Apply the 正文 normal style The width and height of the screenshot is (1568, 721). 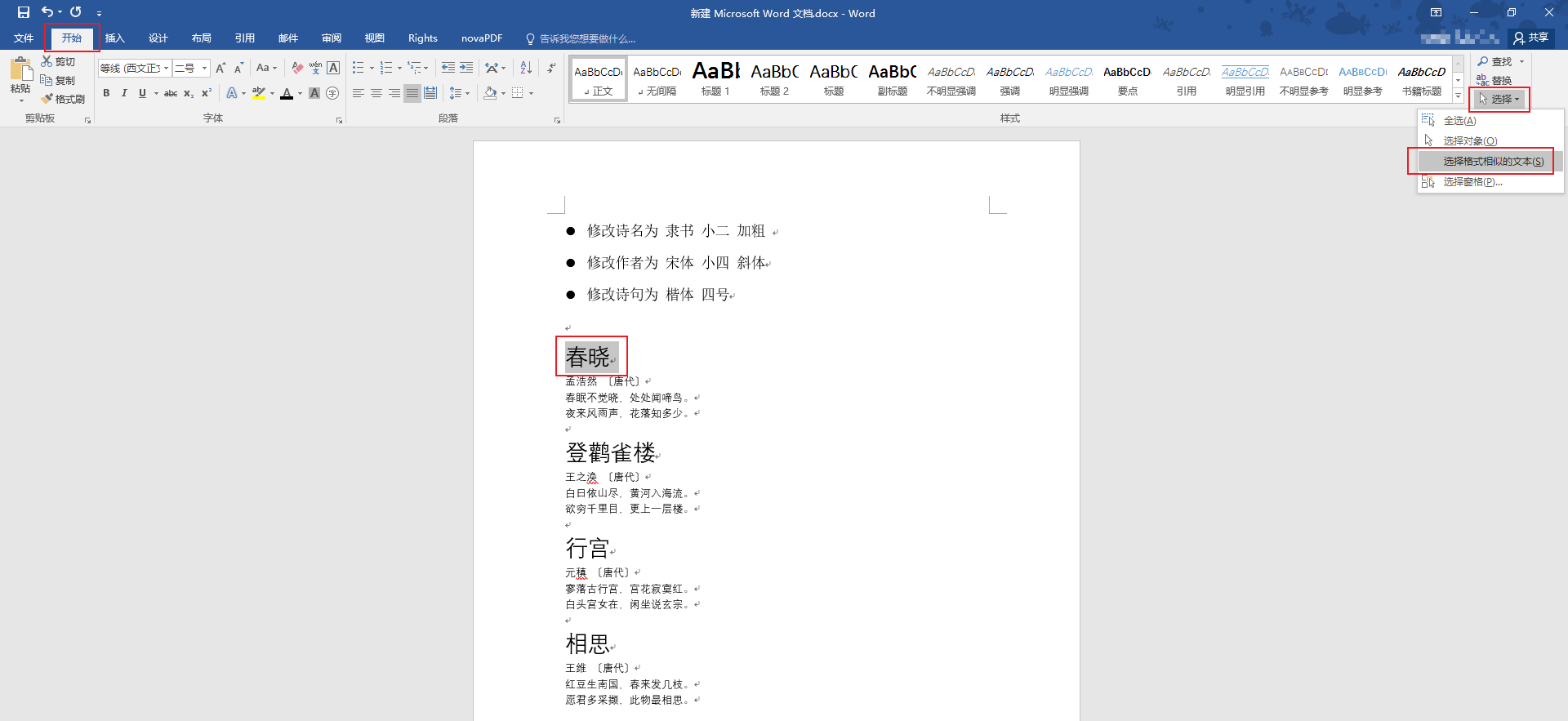point(599,79)
